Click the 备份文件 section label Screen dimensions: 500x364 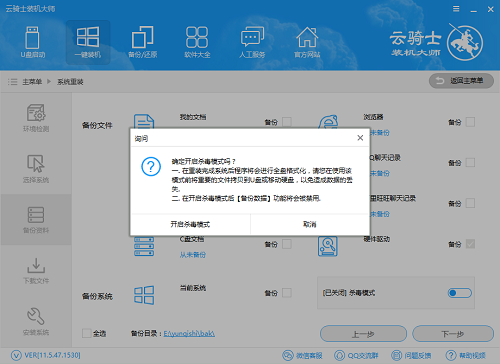click(x=97, y=125)
